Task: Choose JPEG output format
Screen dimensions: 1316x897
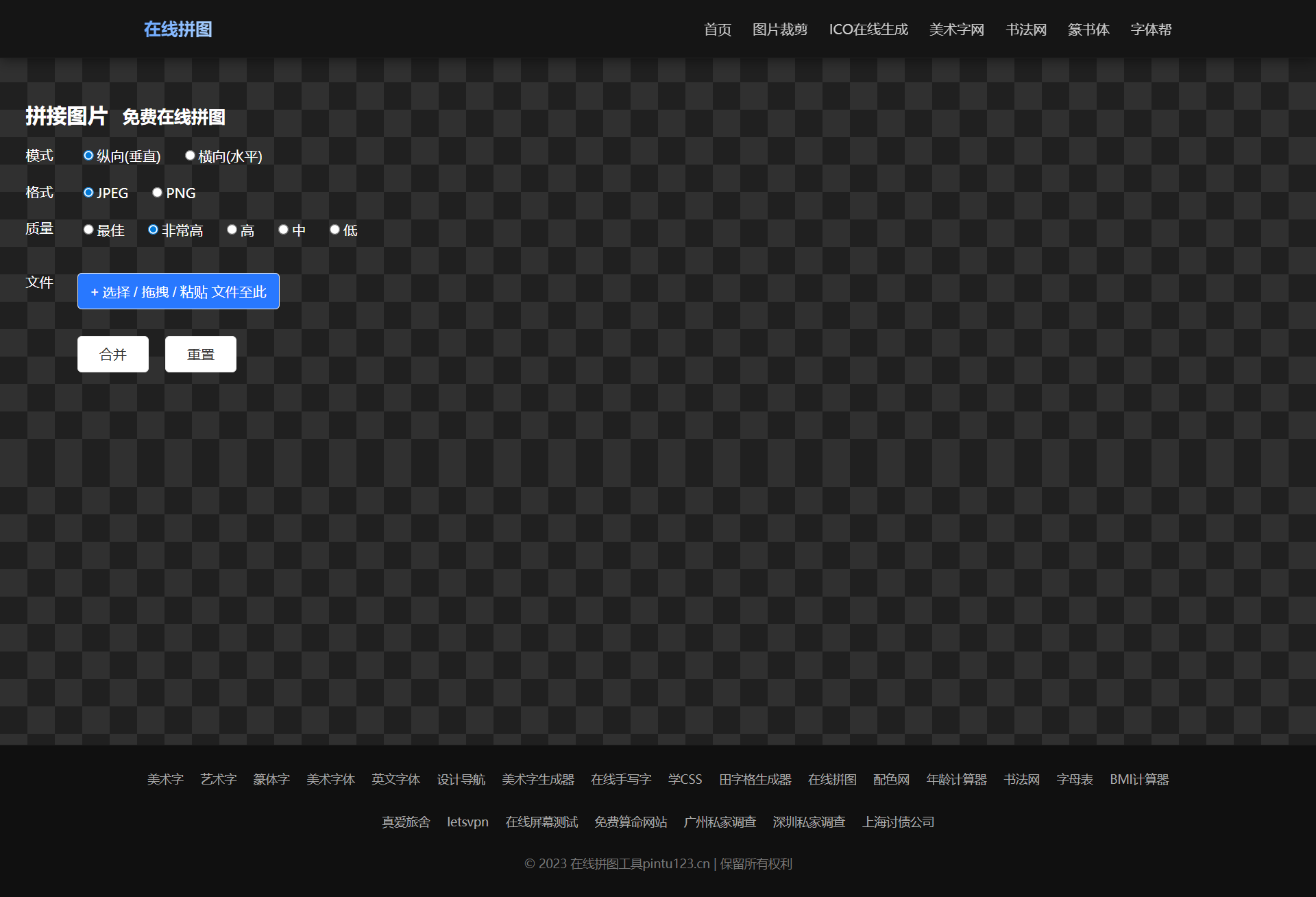Action: click(x=88, y=193)
